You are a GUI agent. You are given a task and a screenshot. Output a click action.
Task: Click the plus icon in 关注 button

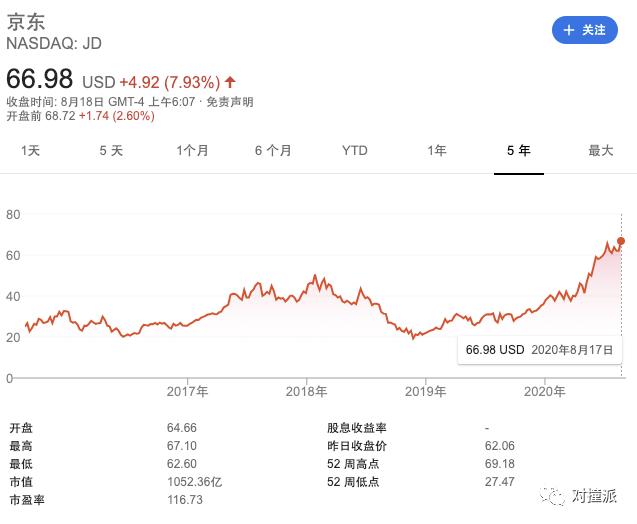569,30
